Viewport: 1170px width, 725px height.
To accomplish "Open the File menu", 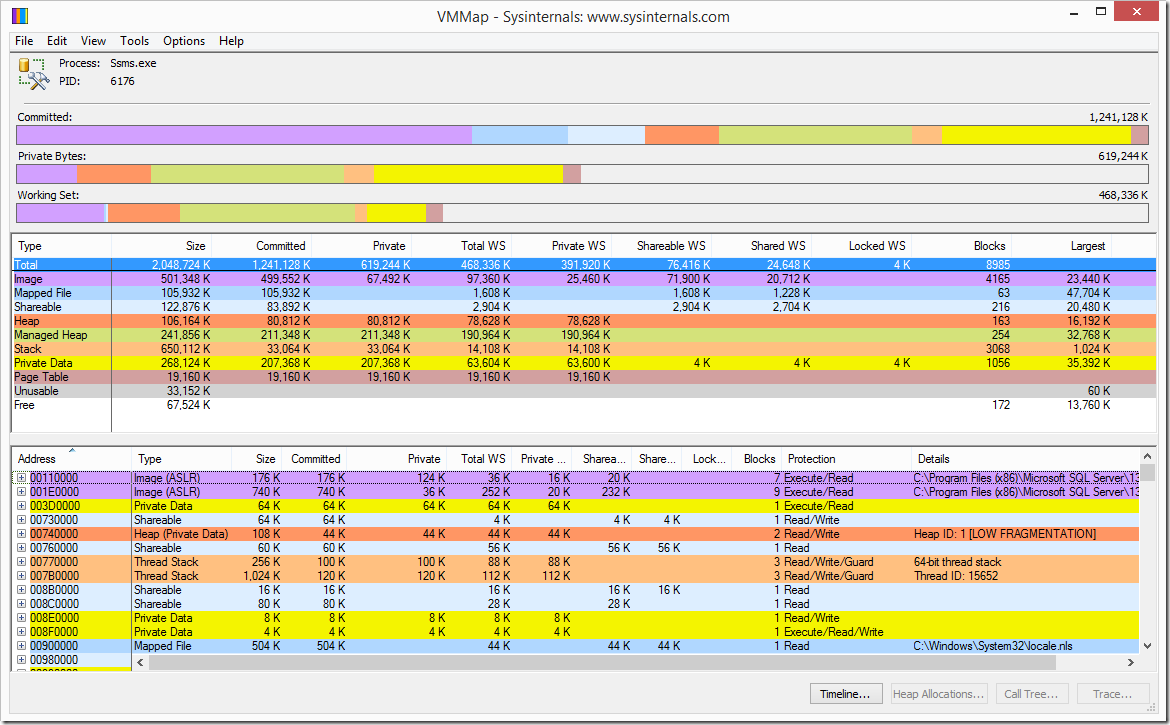I will point(24,41).
